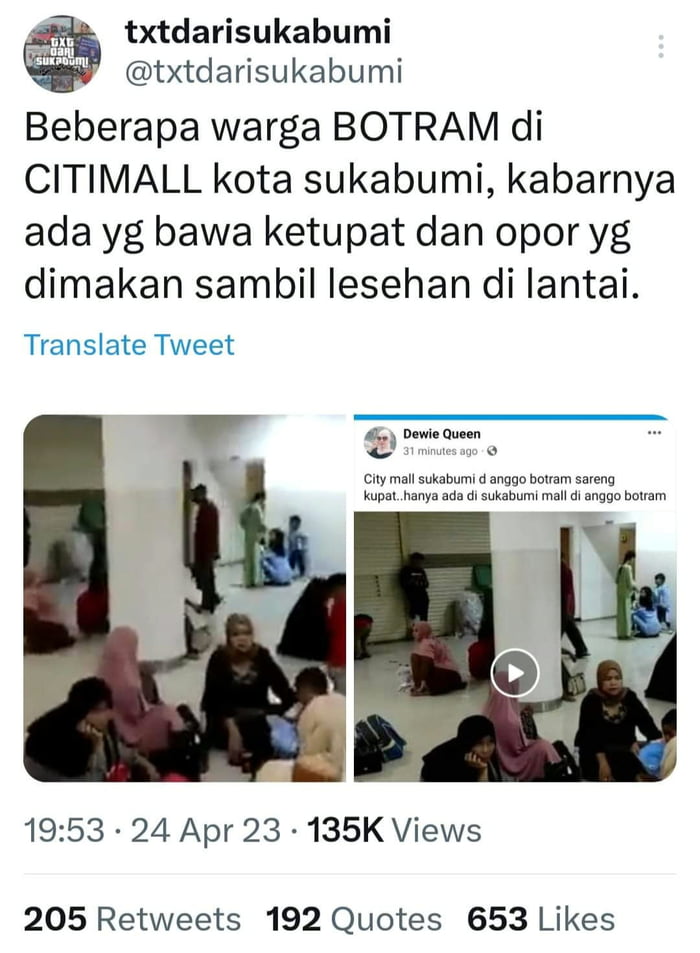Viewport: 700px width, 953px height.
Task: Play the video with the circular play button
Action: point(515,673)
